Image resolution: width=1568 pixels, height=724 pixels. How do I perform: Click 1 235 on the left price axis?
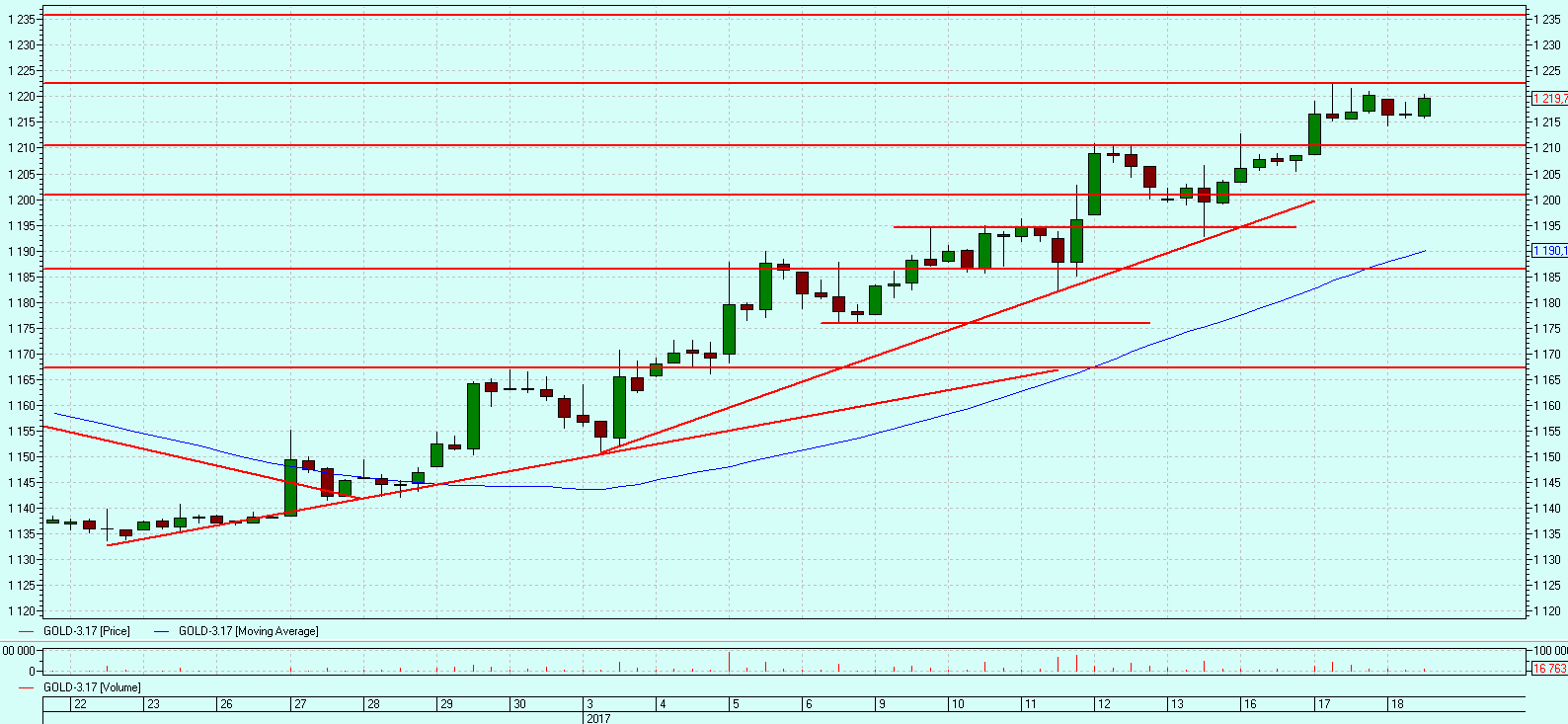tap(21, 19)
